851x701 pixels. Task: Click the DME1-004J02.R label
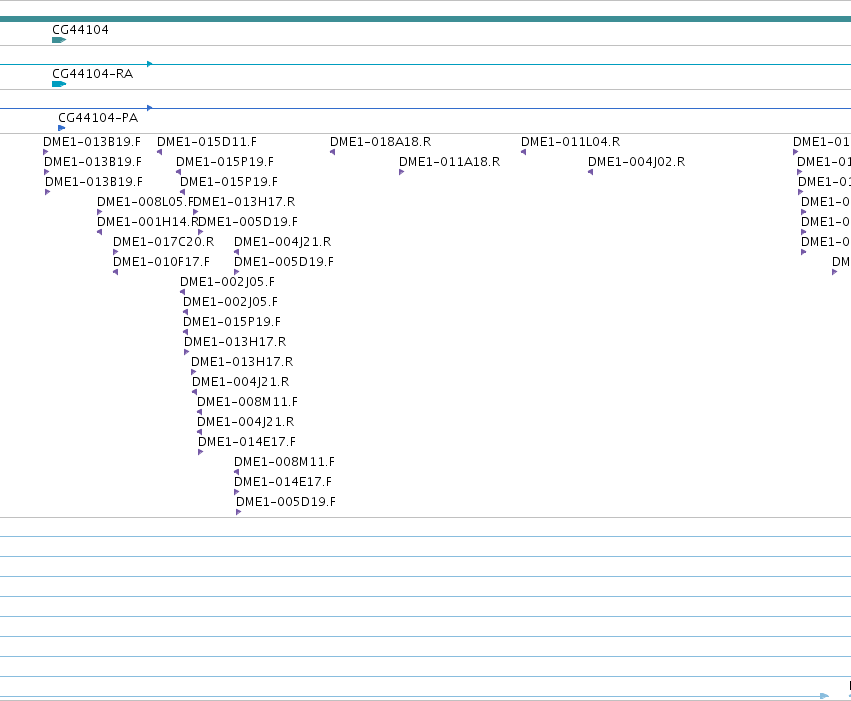(x=637, y=162)
